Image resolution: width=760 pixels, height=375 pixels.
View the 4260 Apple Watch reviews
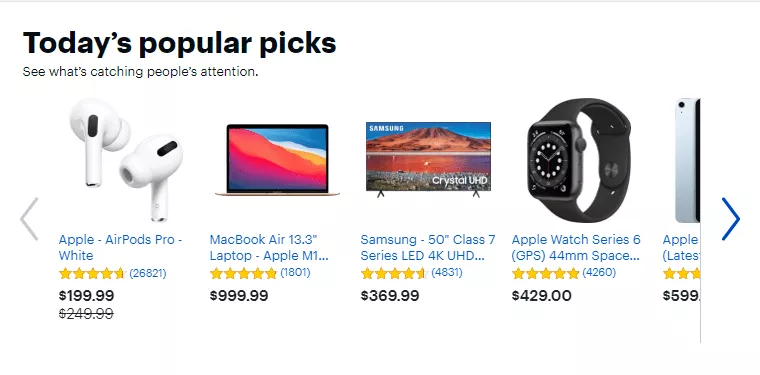click(x=599, y=273)
